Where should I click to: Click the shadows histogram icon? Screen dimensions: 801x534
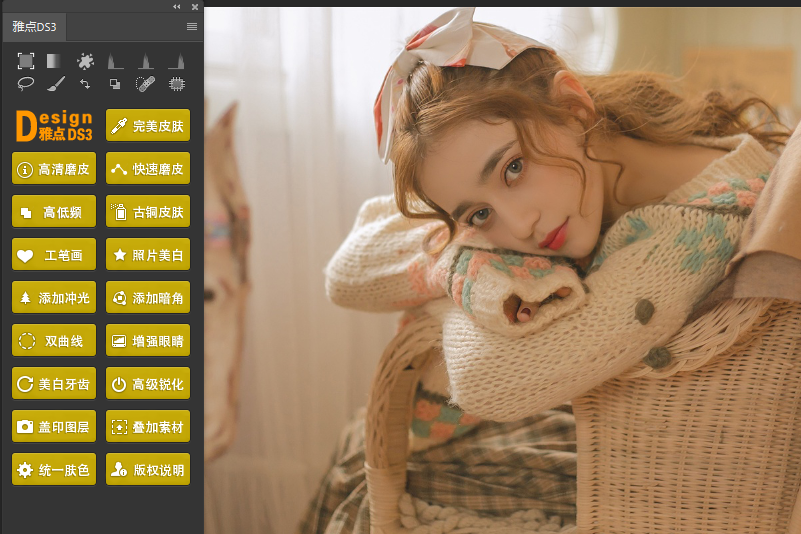click(x=115, y=61)
